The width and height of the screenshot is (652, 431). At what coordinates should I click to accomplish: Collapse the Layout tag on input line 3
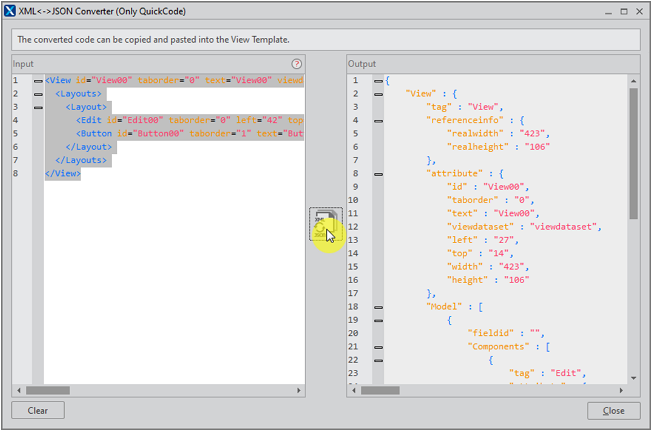[x=38, y=107]
